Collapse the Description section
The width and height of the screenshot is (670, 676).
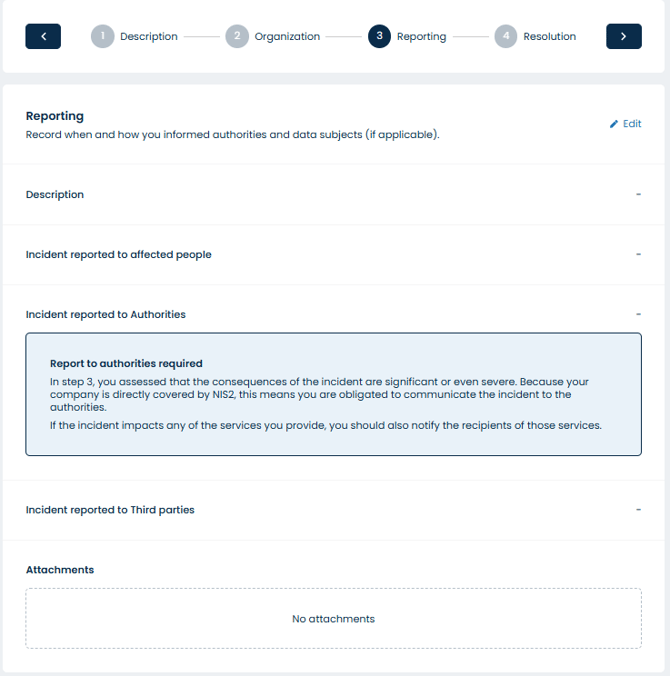pyautogui.click(x=638, y=194)
